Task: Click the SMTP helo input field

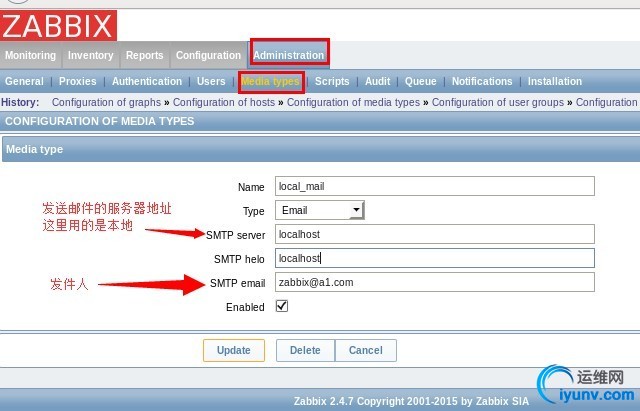Action: tap(435, 258)
